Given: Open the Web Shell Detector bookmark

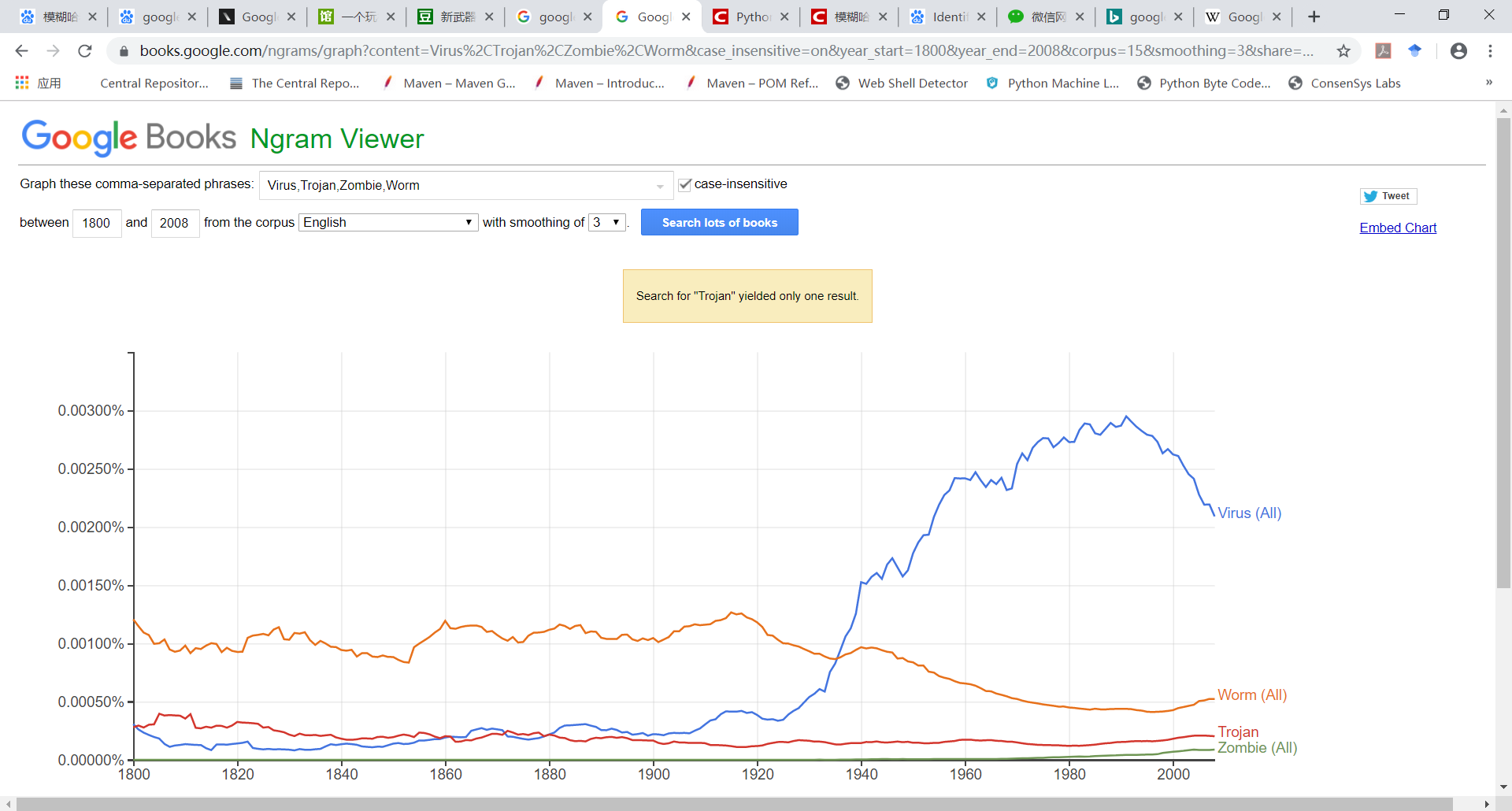Looking at the screenshot, I should [902, 83].
